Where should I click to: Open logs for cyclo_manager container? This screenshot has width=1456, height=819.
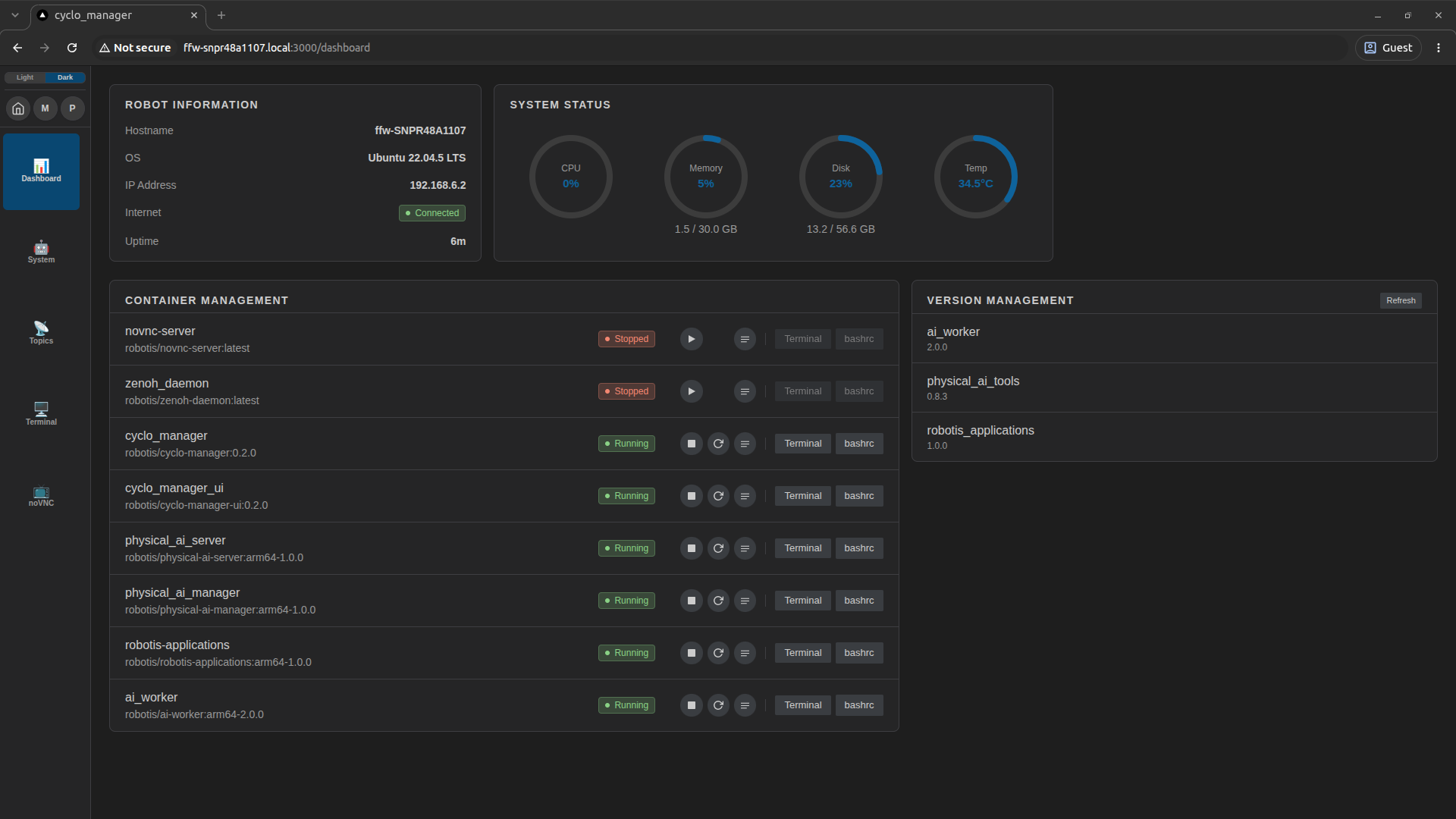745,444
